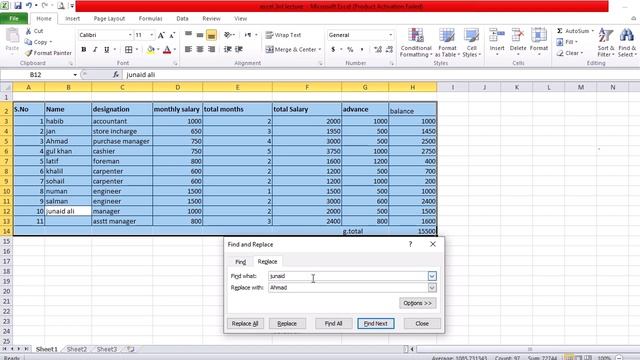This screenshot has width=640, height=360.
Task: Click Find Next button
Action: tap(376, 324)
